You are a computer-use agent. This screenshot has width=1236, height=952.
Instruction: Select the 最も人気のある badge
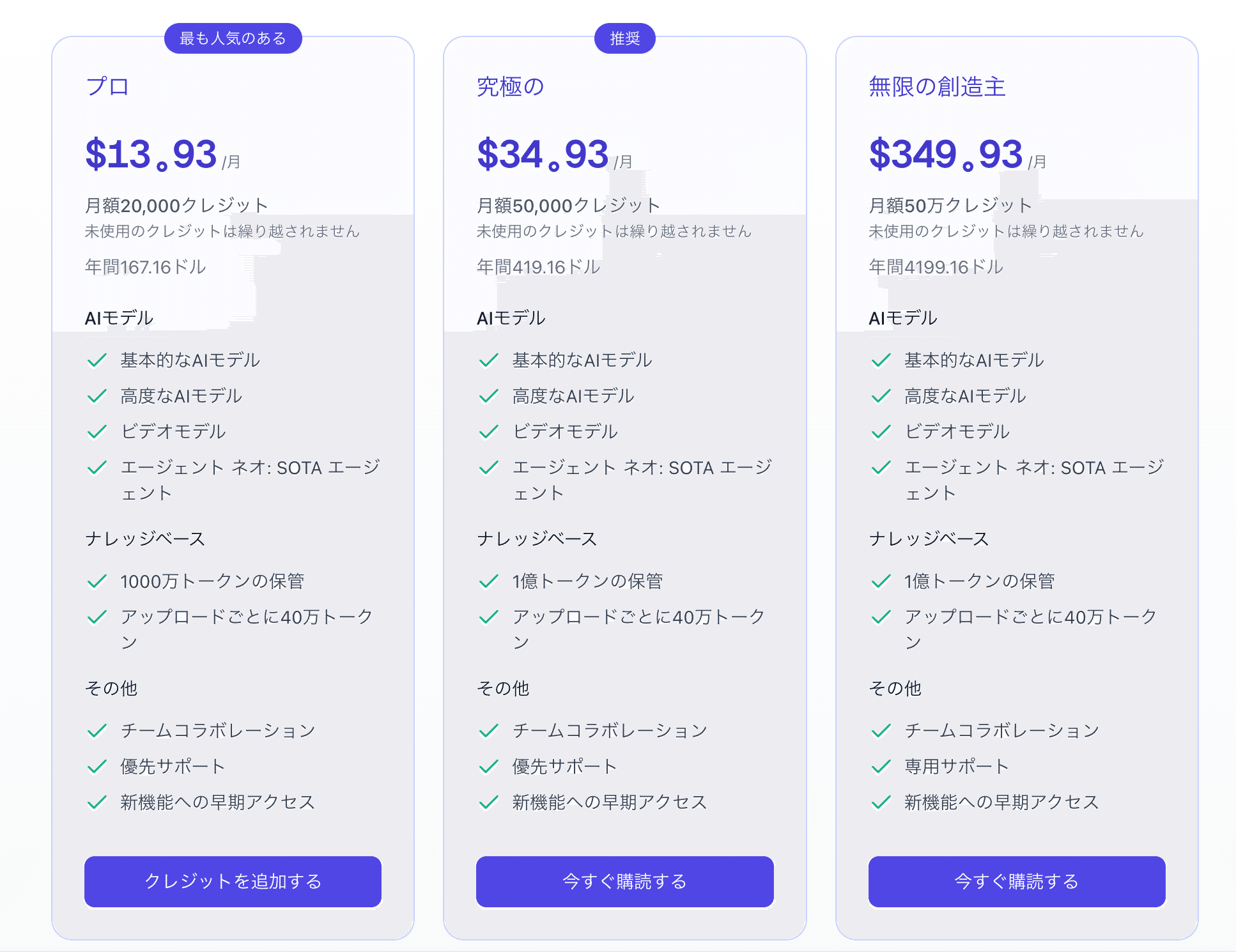point(233,38)
